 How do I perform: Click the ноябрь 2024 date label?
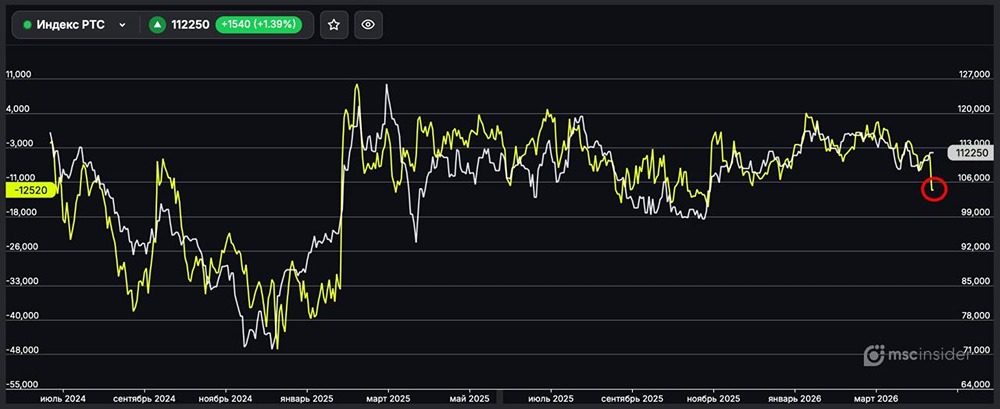[x=223, y=397]
